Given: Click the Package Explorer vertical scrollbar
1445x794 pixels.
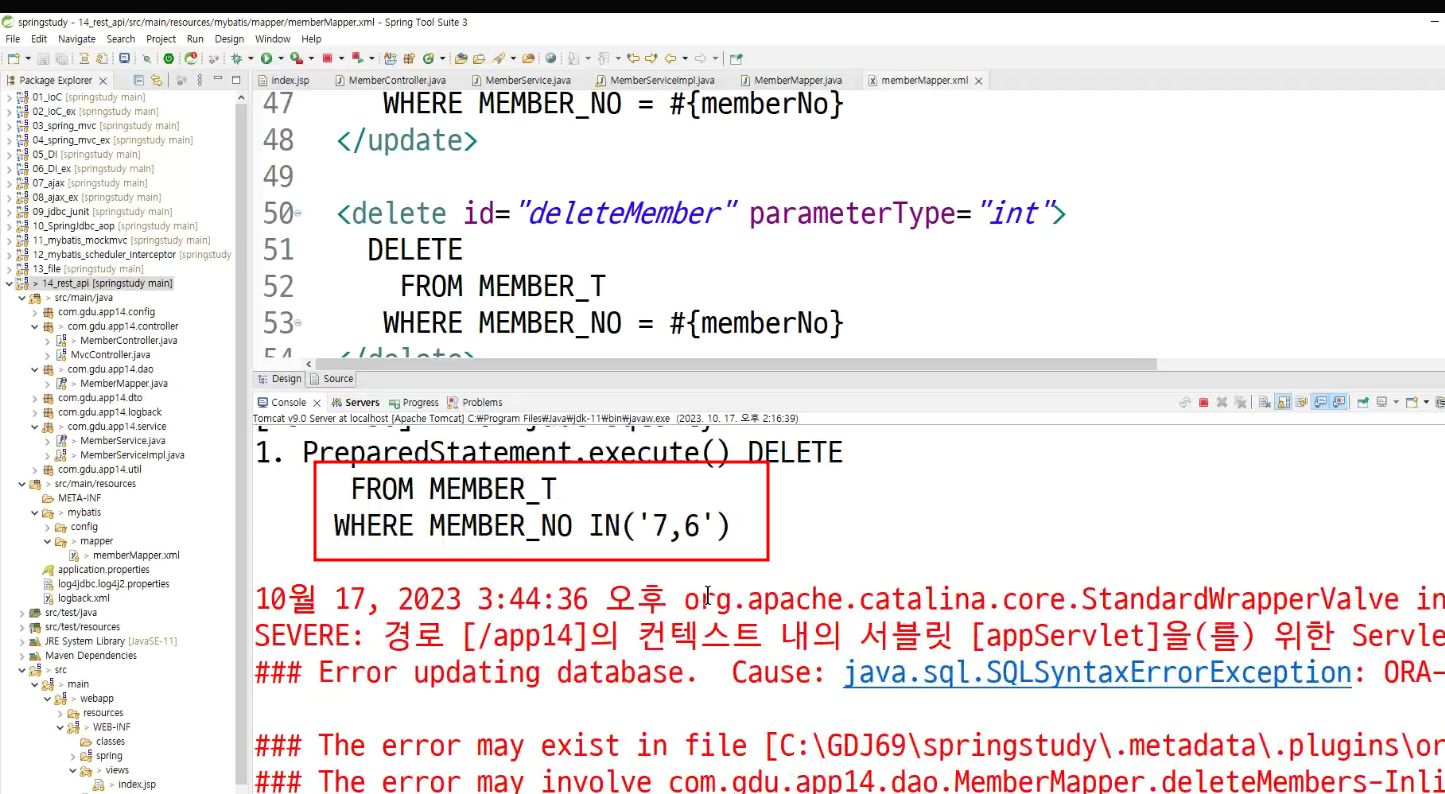Looking at the screenshot, I should tap(241, 440).
